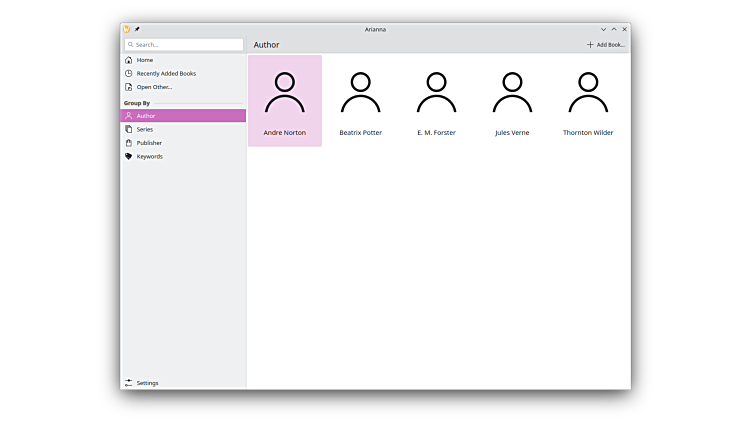Select Beatrix Potter author avatar

(x=360, y=93)
